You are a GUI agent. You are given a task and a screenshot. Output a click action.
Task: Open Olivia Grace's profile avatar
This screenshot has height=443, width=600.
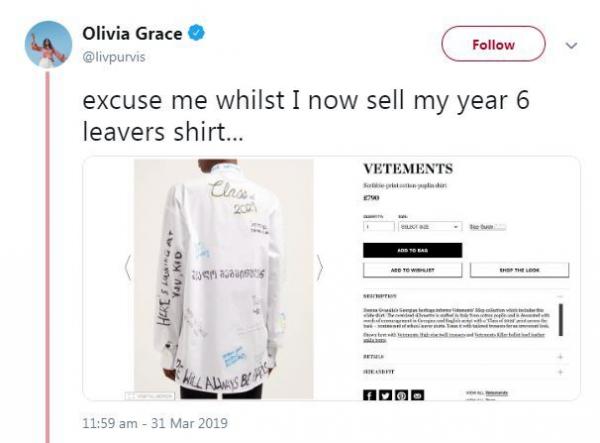tap(48, 44)
